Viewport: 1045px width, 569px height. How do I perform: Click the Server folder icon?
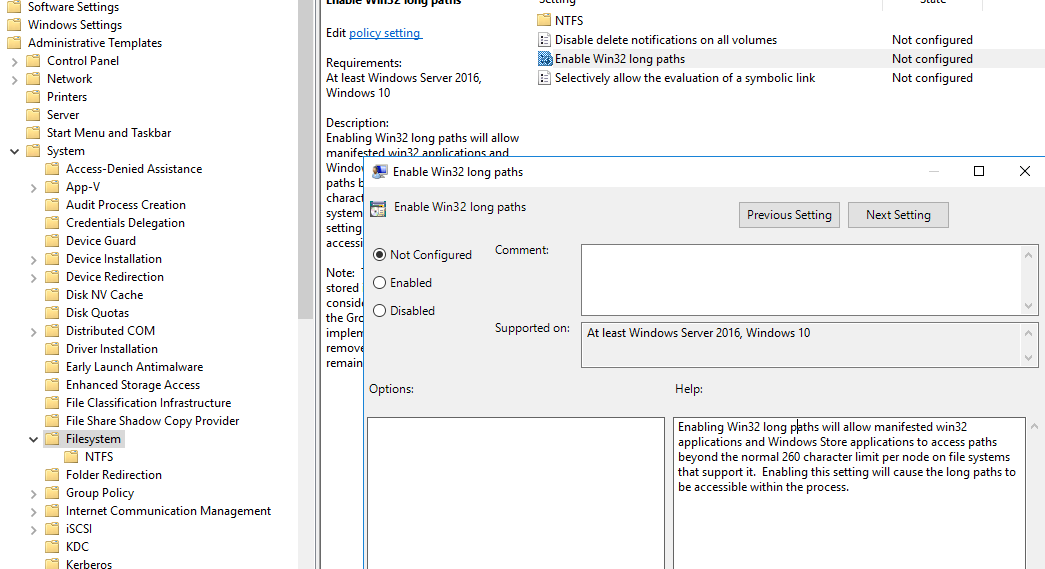click(x=33, y=115)
